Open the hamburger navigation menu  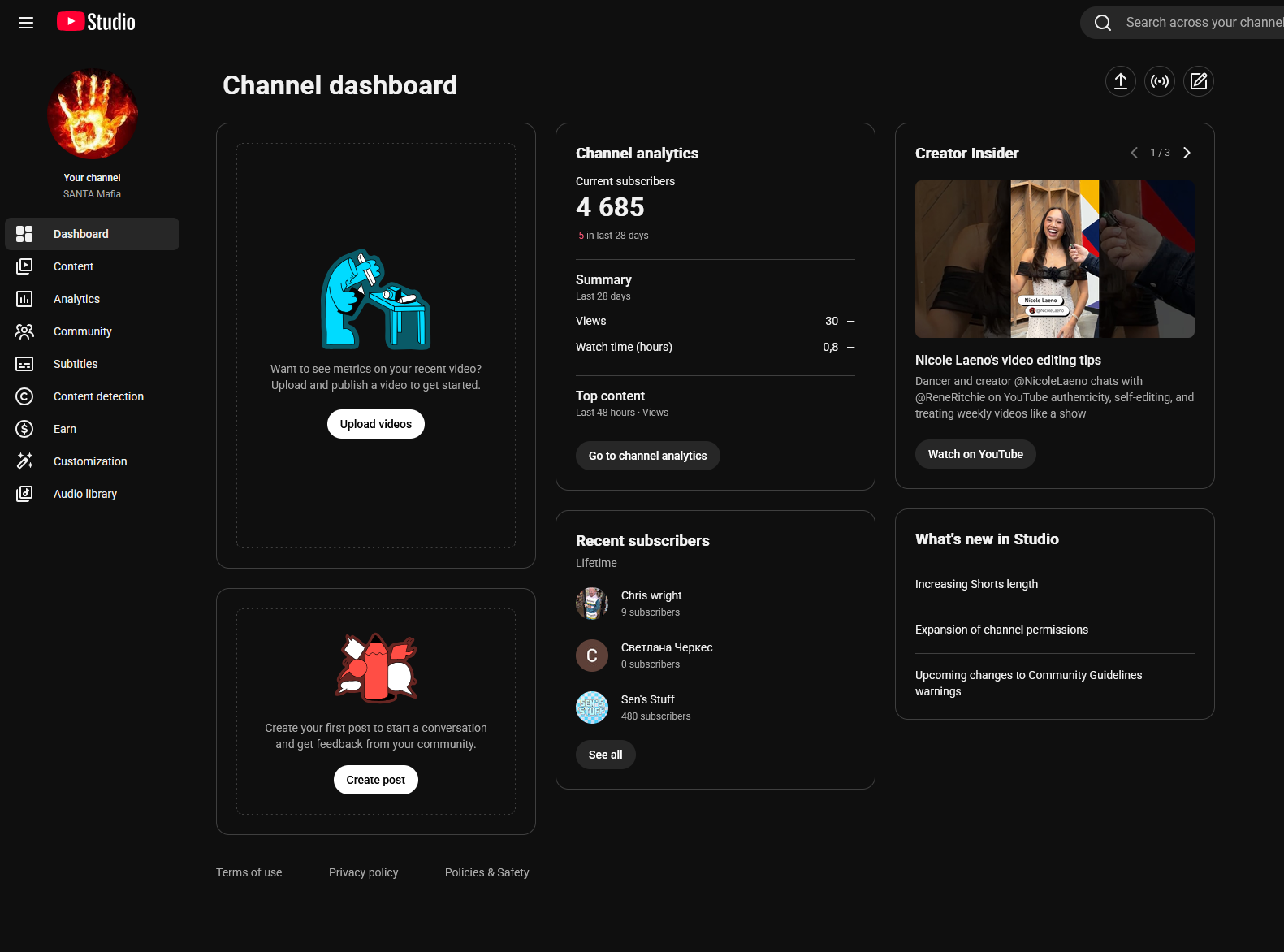[x=26, y=23]
